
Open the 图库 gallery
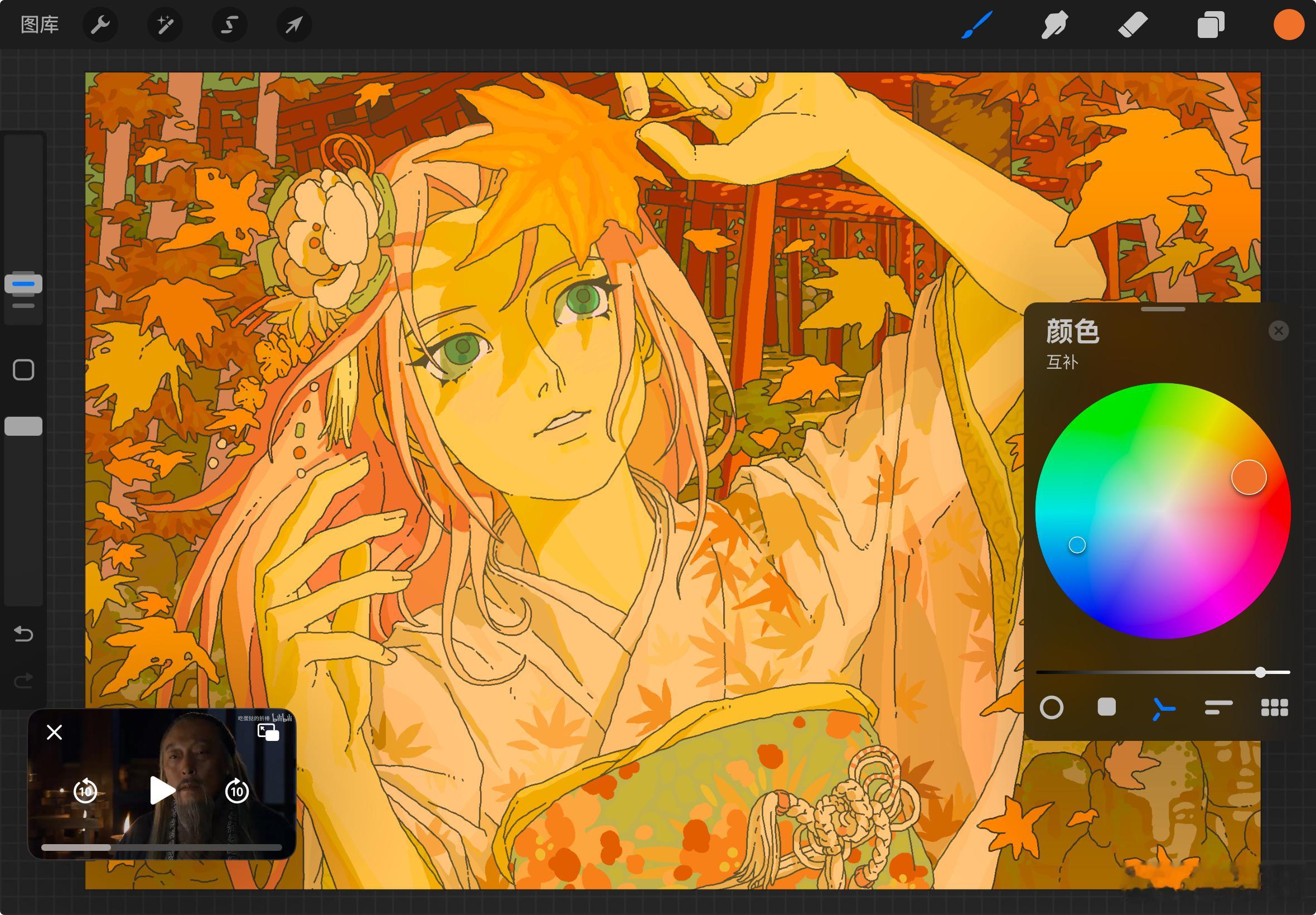point(40,25)
